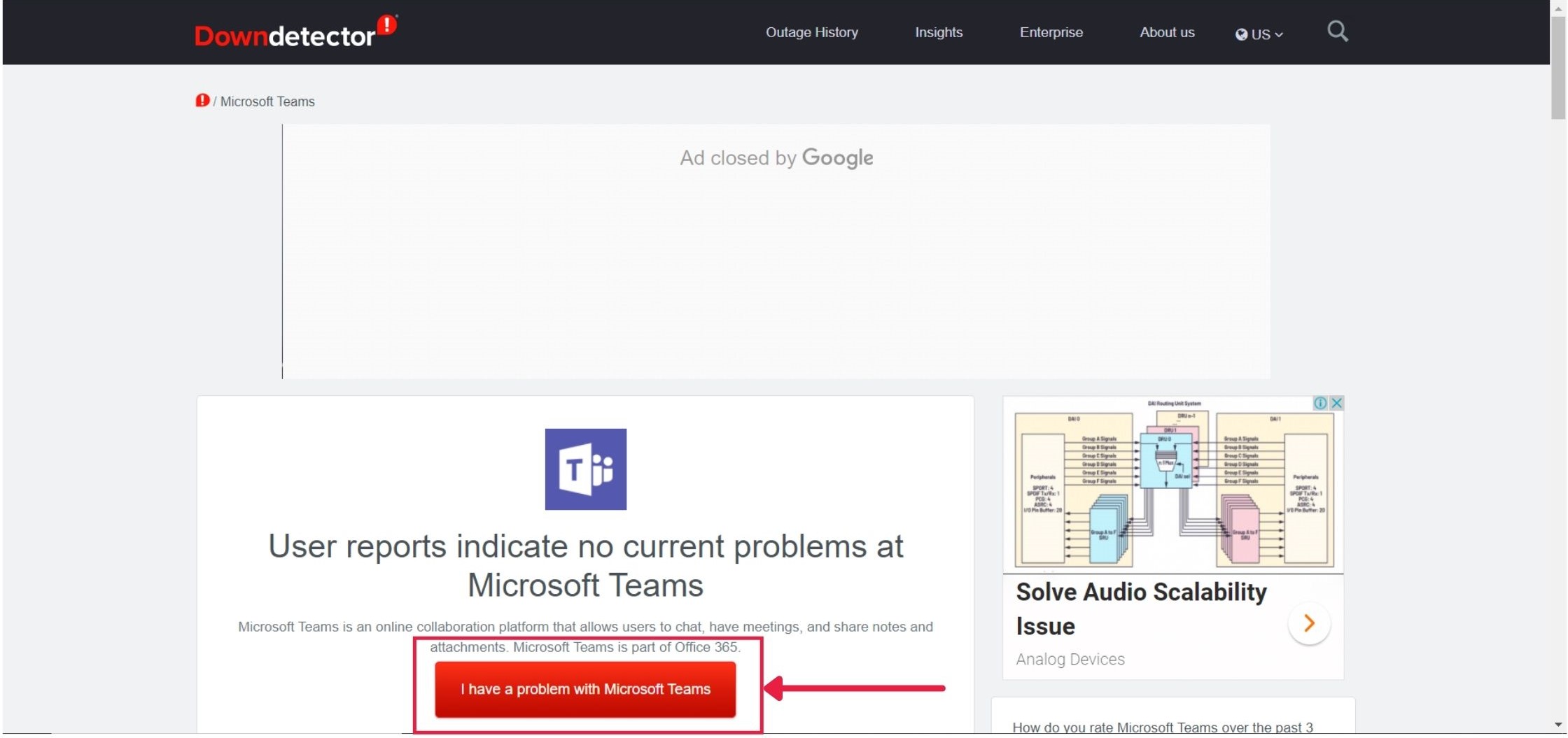Image resolution: width=1568 pixels, height=738 pixels.
Task: Expand the US region selector
Action: pos(1263,34)
